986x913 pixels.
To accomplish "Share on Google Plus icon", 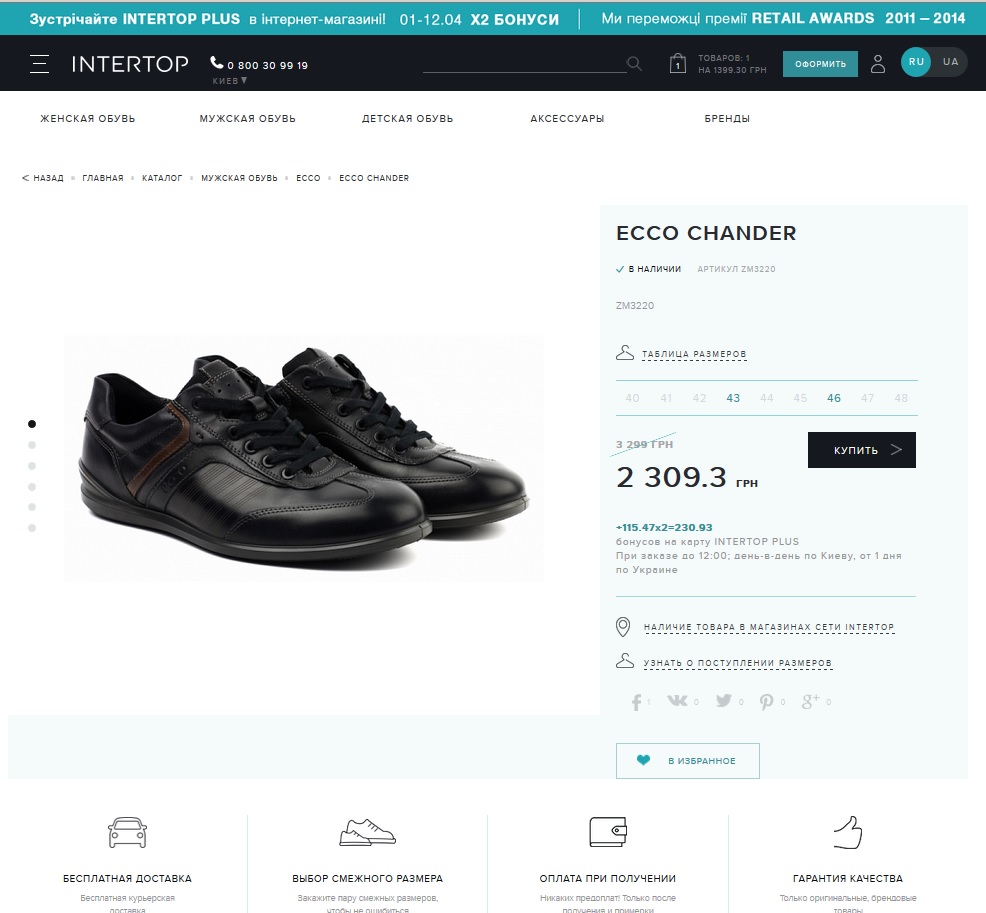I will 811,701.
